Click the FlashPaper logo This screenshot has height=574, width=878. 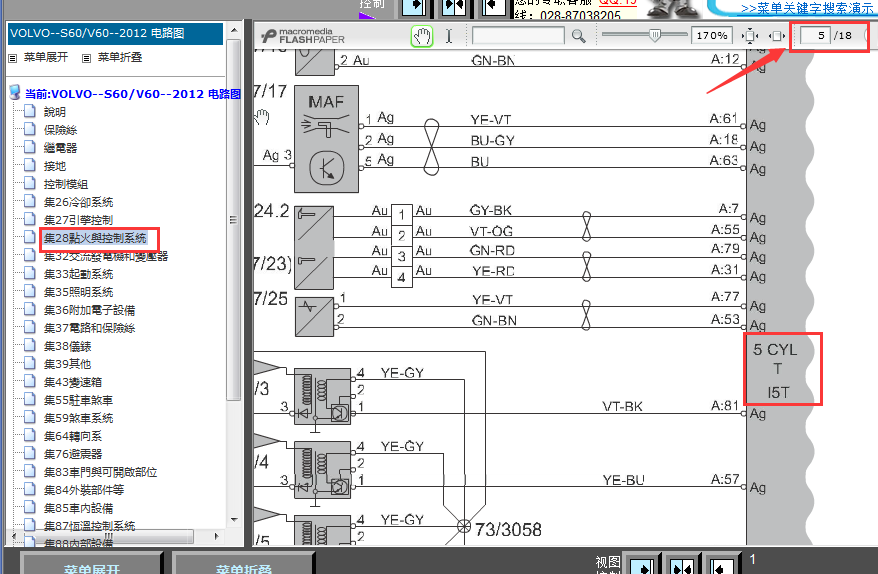point(303,36)
